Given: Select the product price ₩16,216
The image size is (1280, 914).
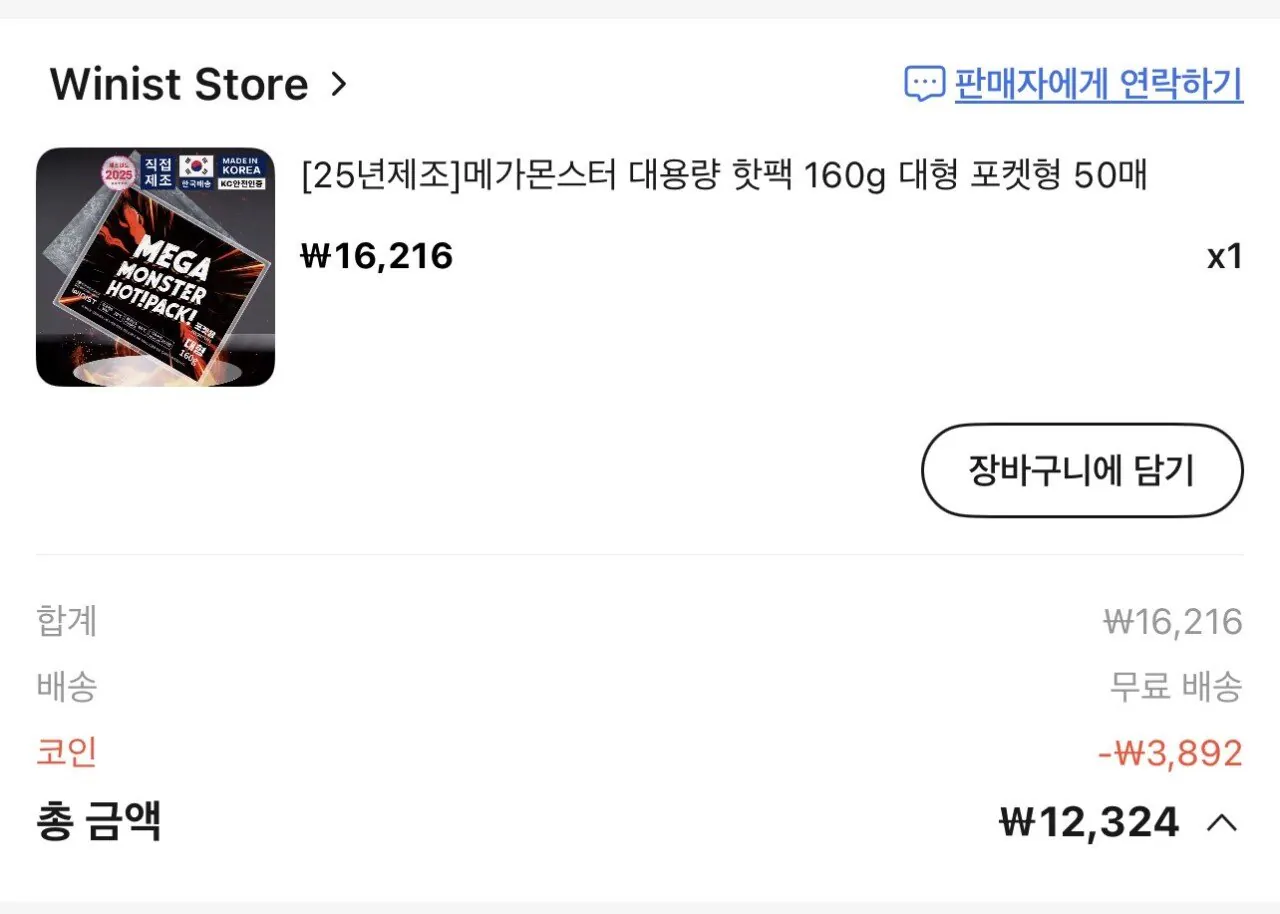Looking at the screenshot, I should pyautogui.click(x=377, y=255).
